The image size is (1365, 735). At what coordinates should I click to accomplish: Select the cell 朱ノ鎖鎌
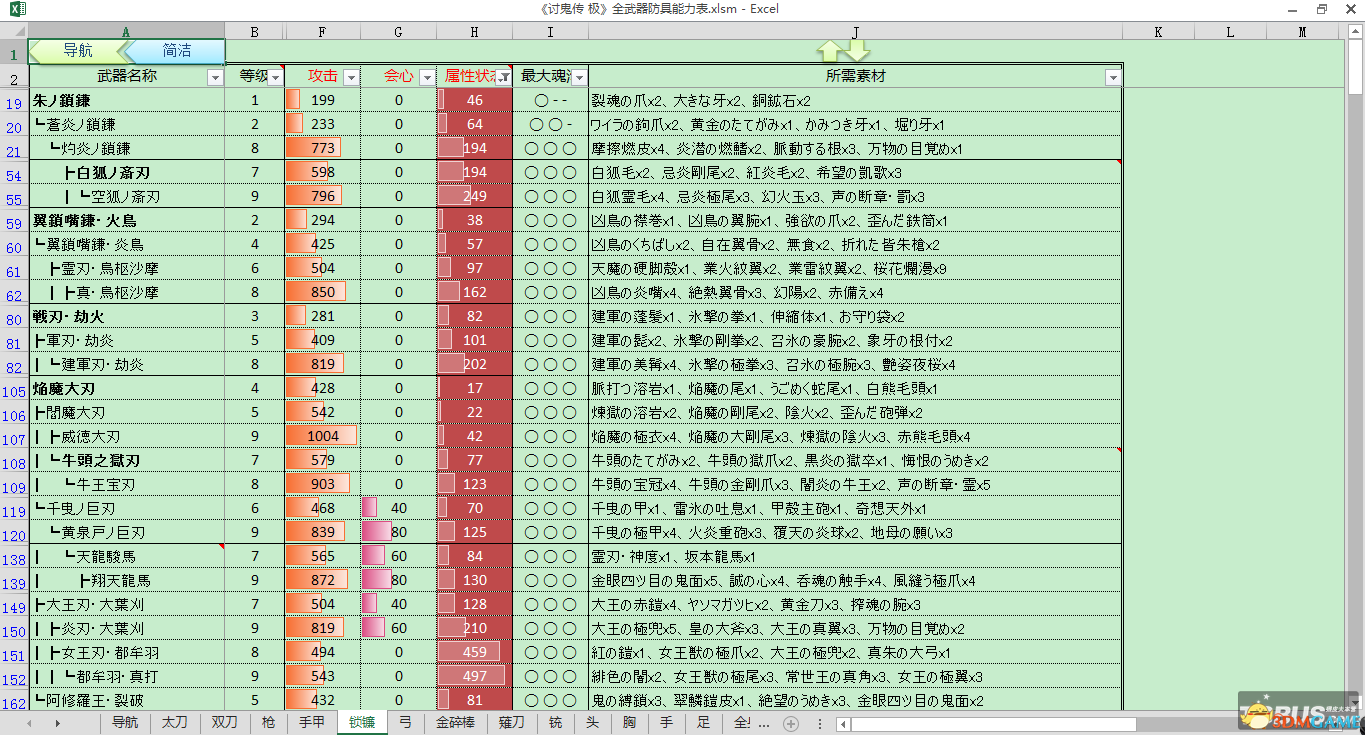(126, 100)
